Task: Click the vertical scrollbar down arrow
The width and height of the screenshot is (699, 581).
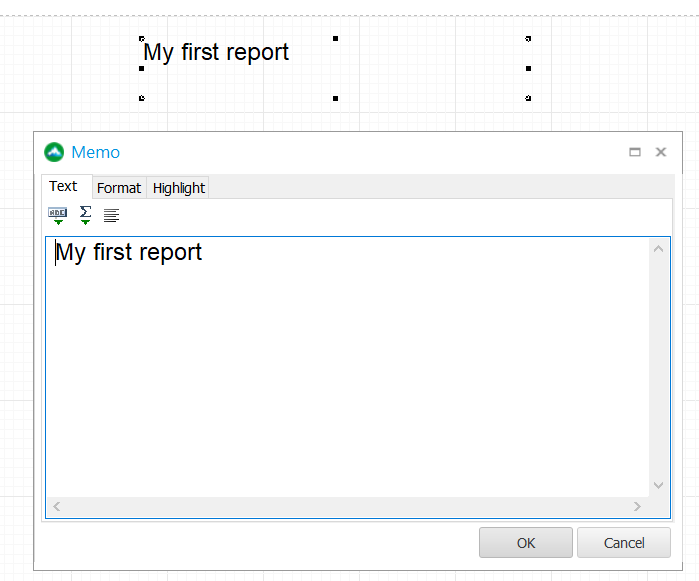Action: [x=658, y=485]
